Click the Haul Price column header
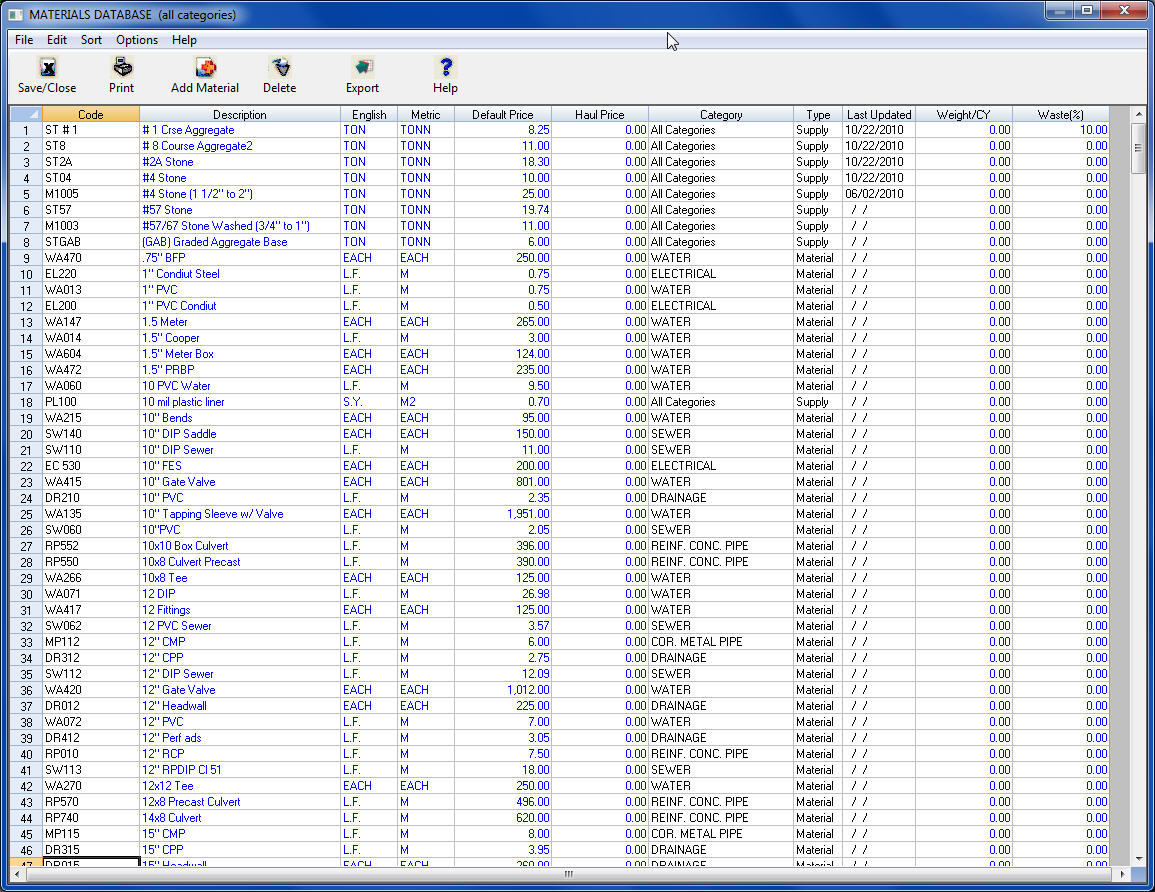This screenshot has width=1155, height=892. [600, 114]
